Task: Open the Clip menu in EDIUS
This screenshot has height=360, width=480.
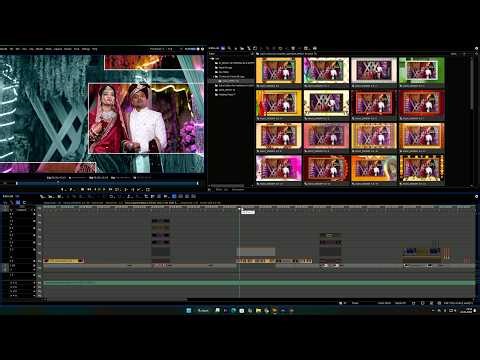Action: (x=31, y=49)
